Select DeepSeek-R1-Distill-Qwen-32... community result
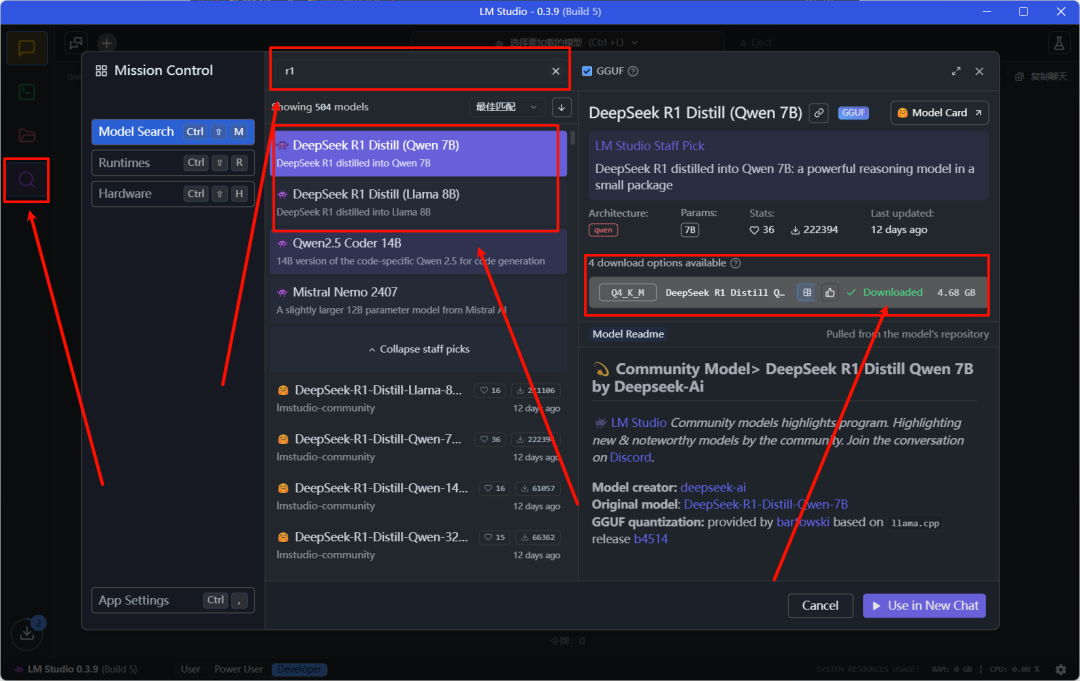This screenshot has width=1080, height=681. point(419,545)
